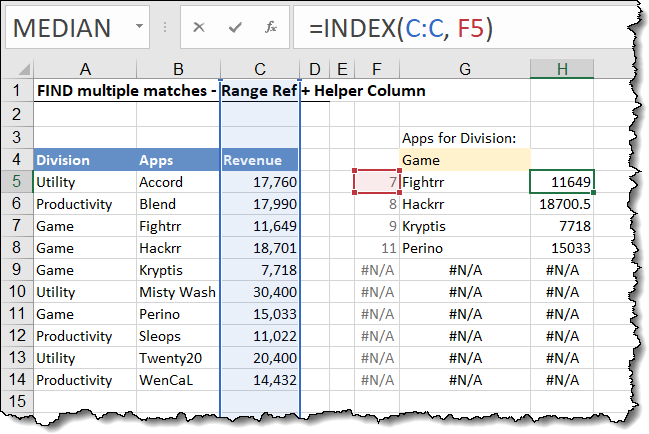This screenshot has width=649, height=434.
Task: Click cell F5 containing 7
Action: click(x=377, y=182)
